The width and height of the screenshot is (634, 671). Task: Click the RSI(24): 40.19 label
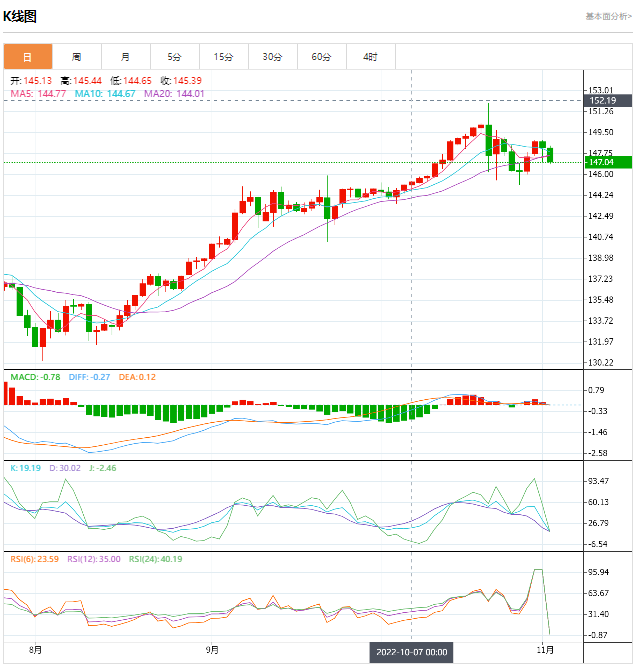156,559
